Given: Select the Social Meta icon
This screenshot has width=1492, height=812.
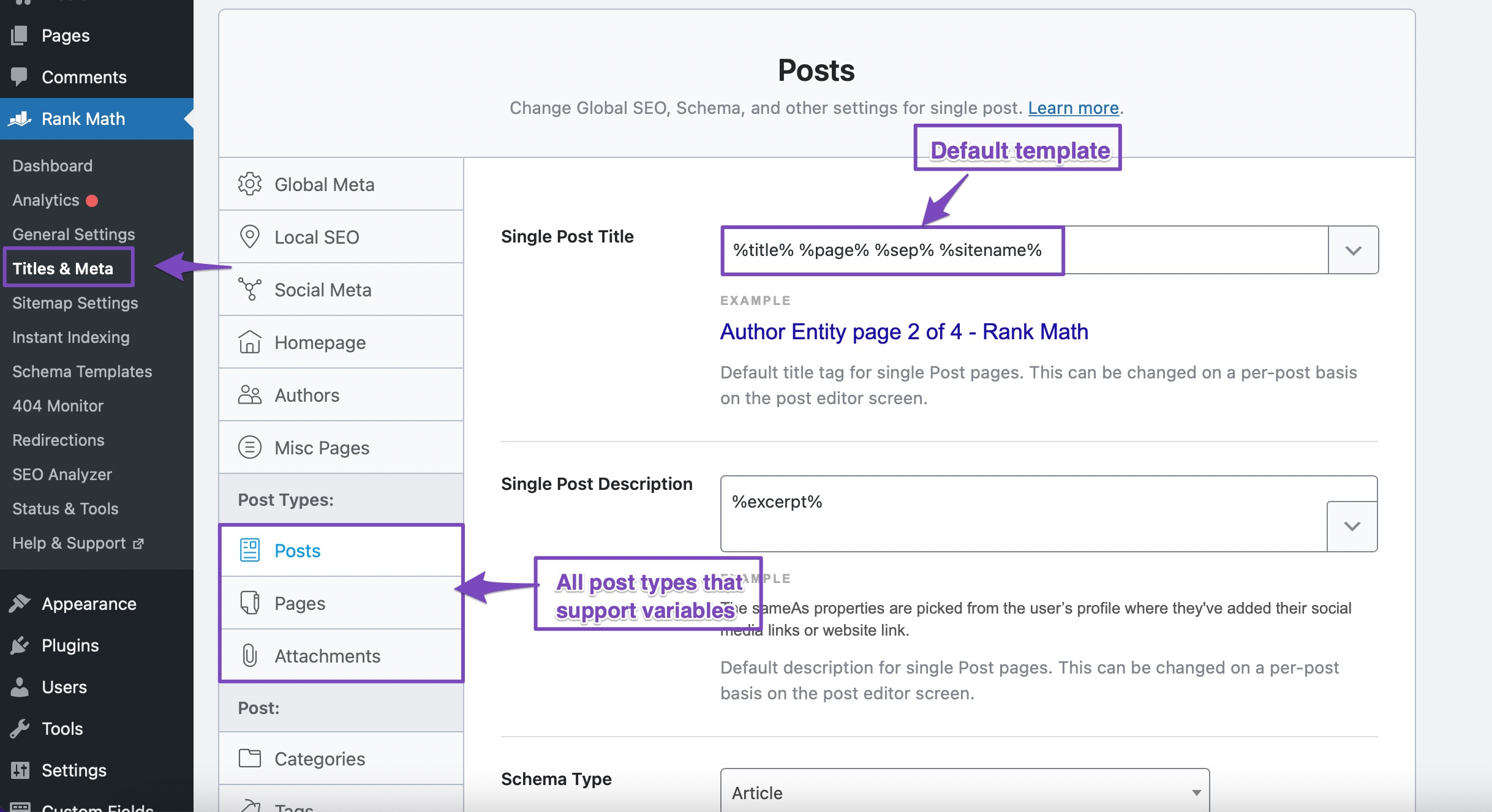Looking at the screenshot, I should tap(249, 289).
